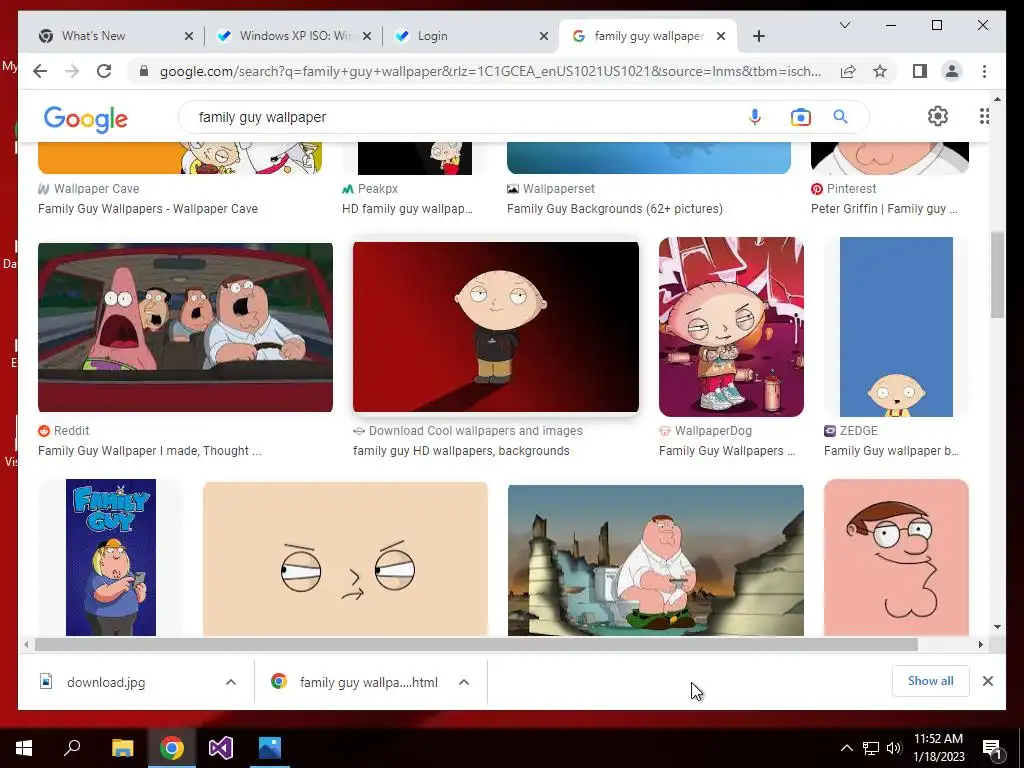The width and height of the screenshot is (1024, 768).
Task: Open Peakpx HD family guy link
Action: click(407, 209)
